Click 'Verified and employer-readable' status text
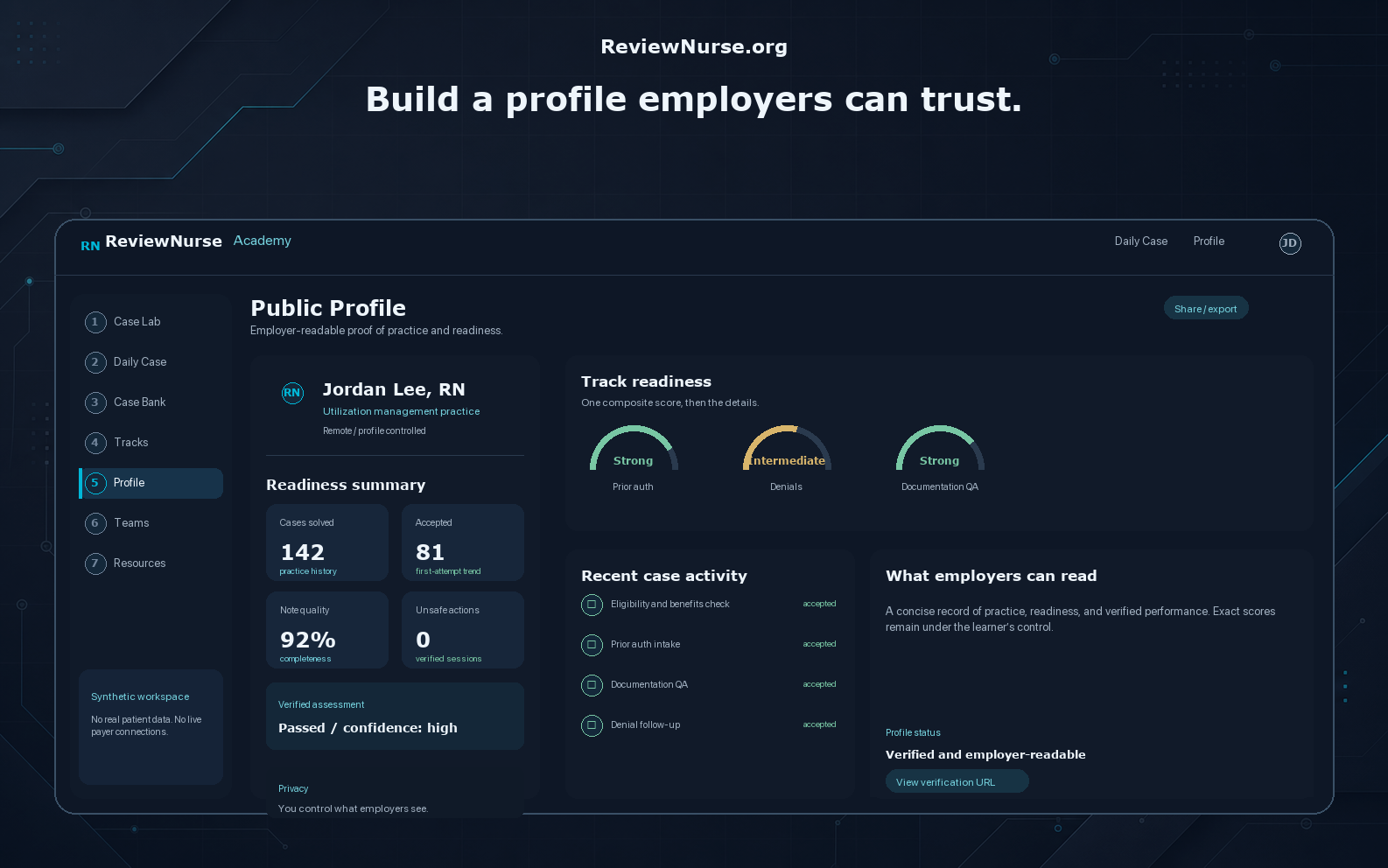This screenshot has height=868, width=1388. [985, 754]
